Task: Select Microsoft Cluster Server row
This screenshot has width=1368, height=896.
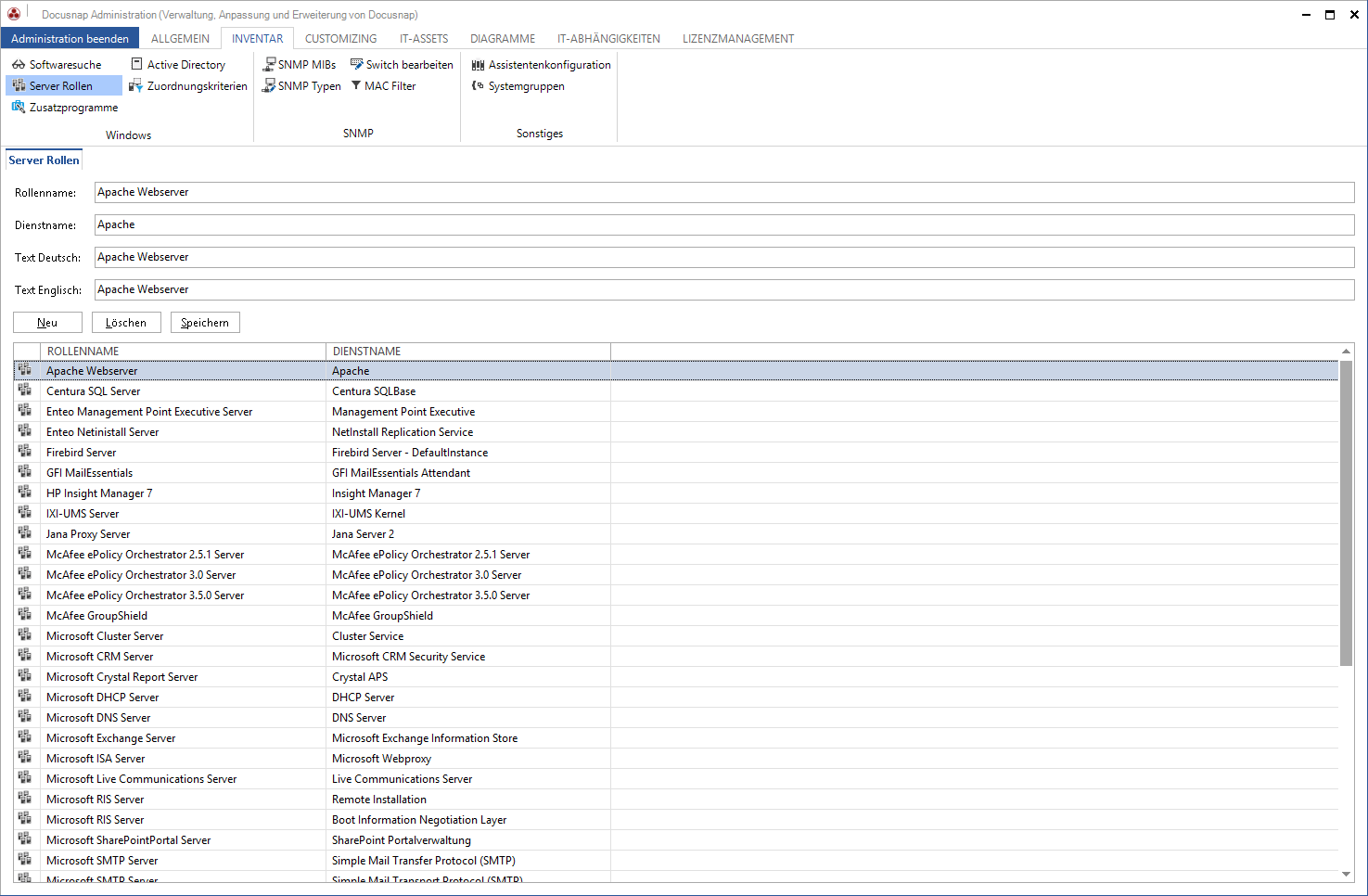Action: 676,636
